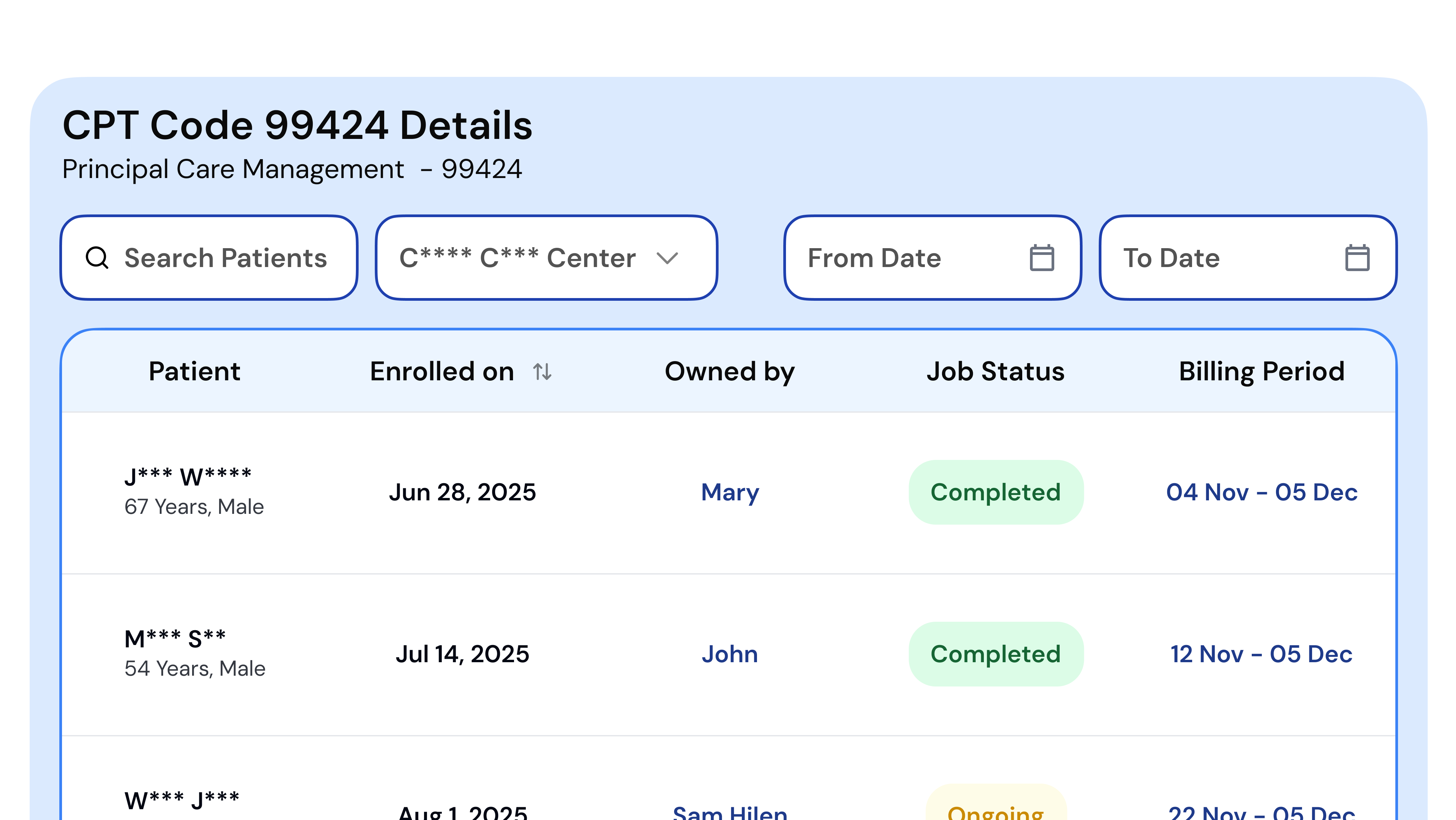This screenshot has width=1456, height=820.
Task: Open Mary's owner profile link
Action: (x=730, y=493)
